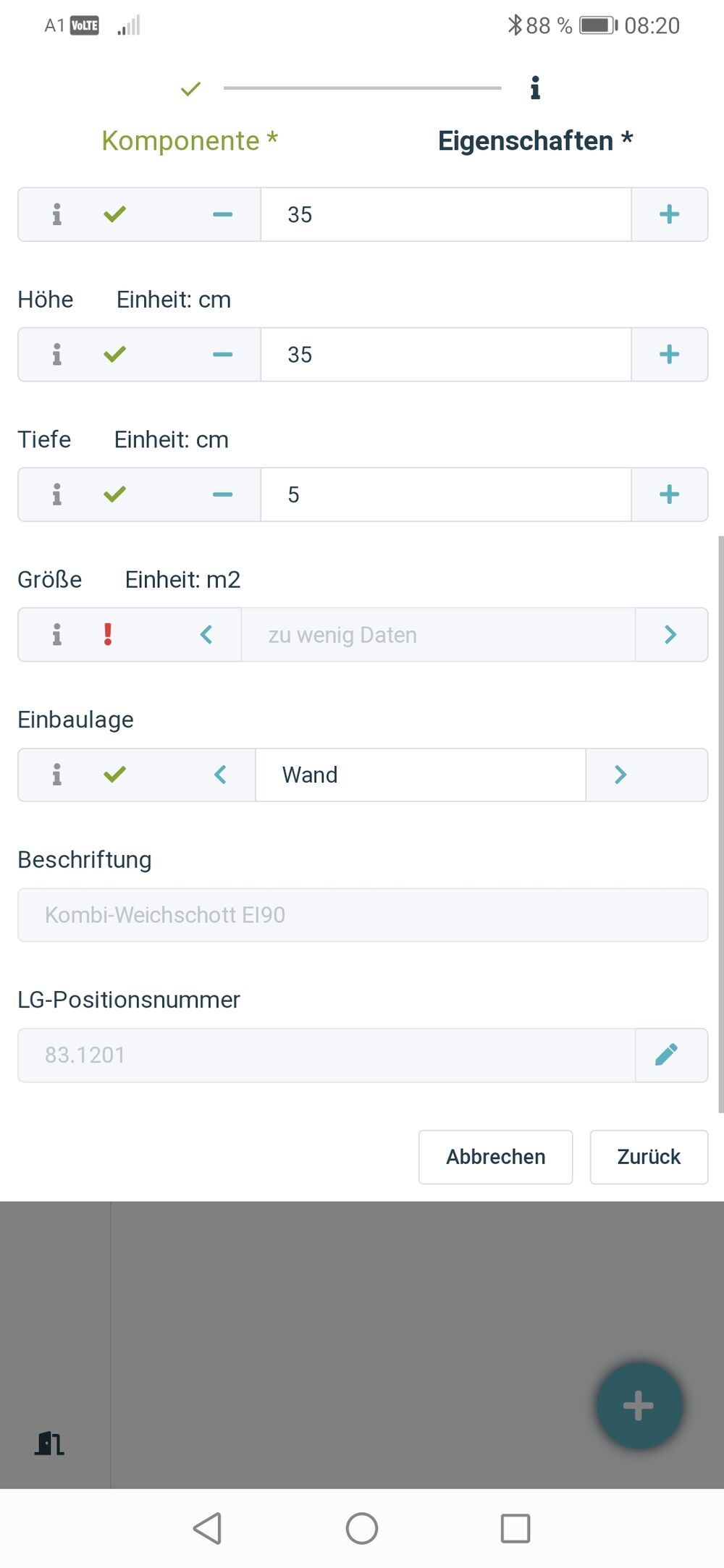Decrease the Tiefe value with minus

pos(222,494)
